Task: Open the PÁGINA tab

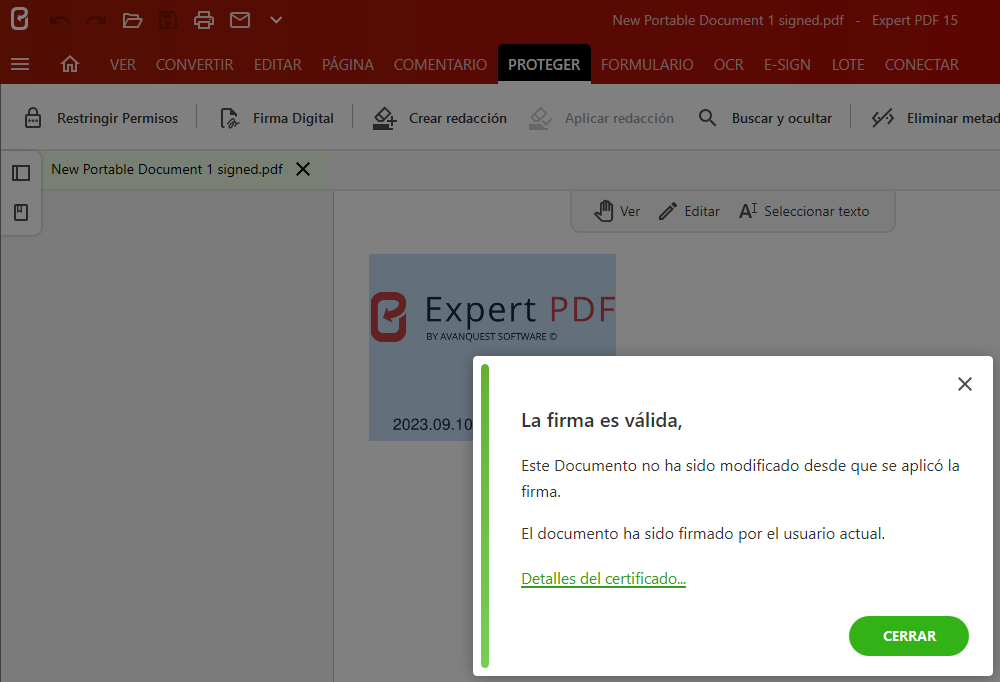Action: [x=348, y=64]
